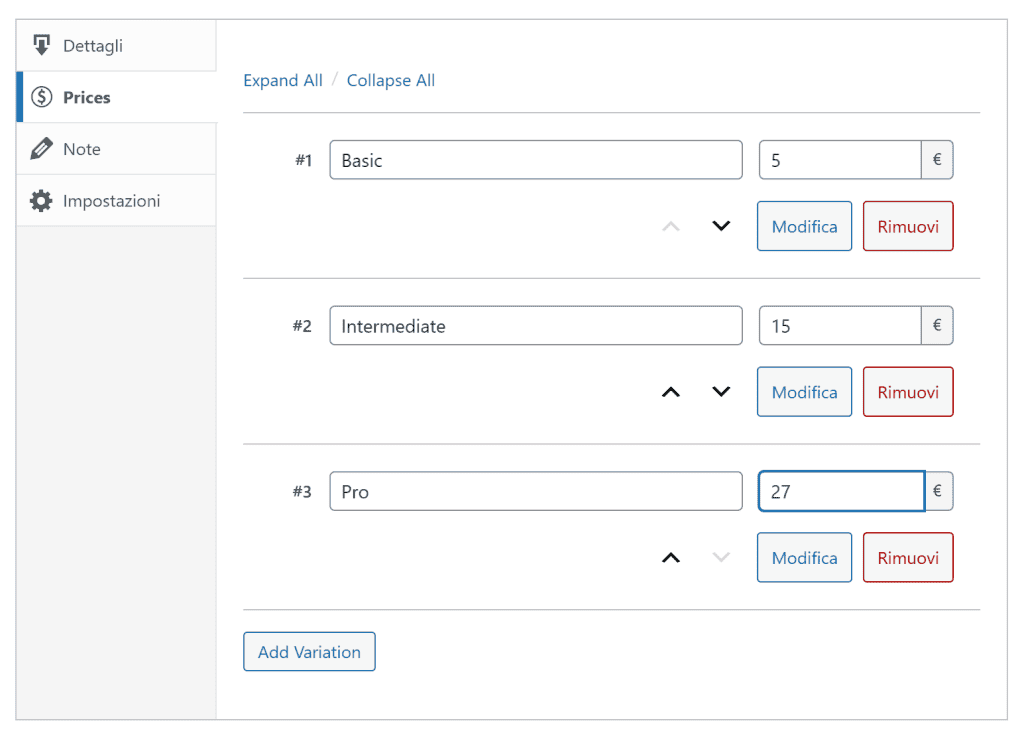1024x731 pixels.
Task: Move Pro variation up with arrow
Action: [x=671, y=558]
